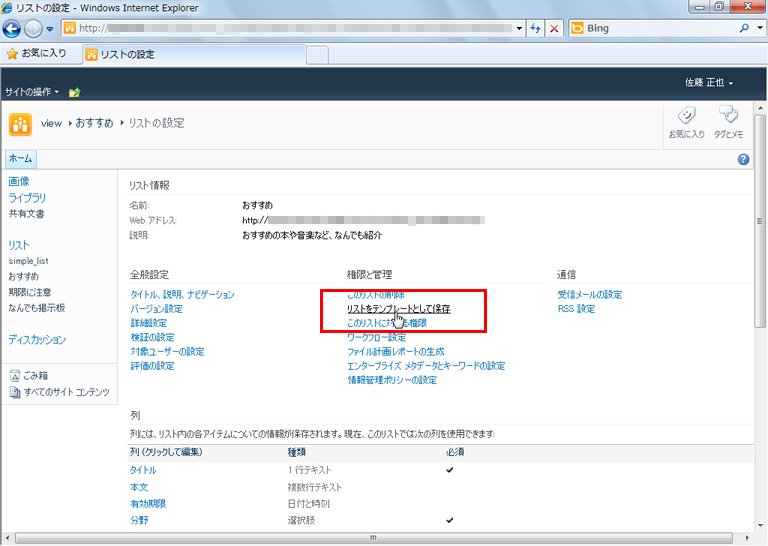Expand the address bar history dropdown
Screen dimensions: 768x546
519,28
